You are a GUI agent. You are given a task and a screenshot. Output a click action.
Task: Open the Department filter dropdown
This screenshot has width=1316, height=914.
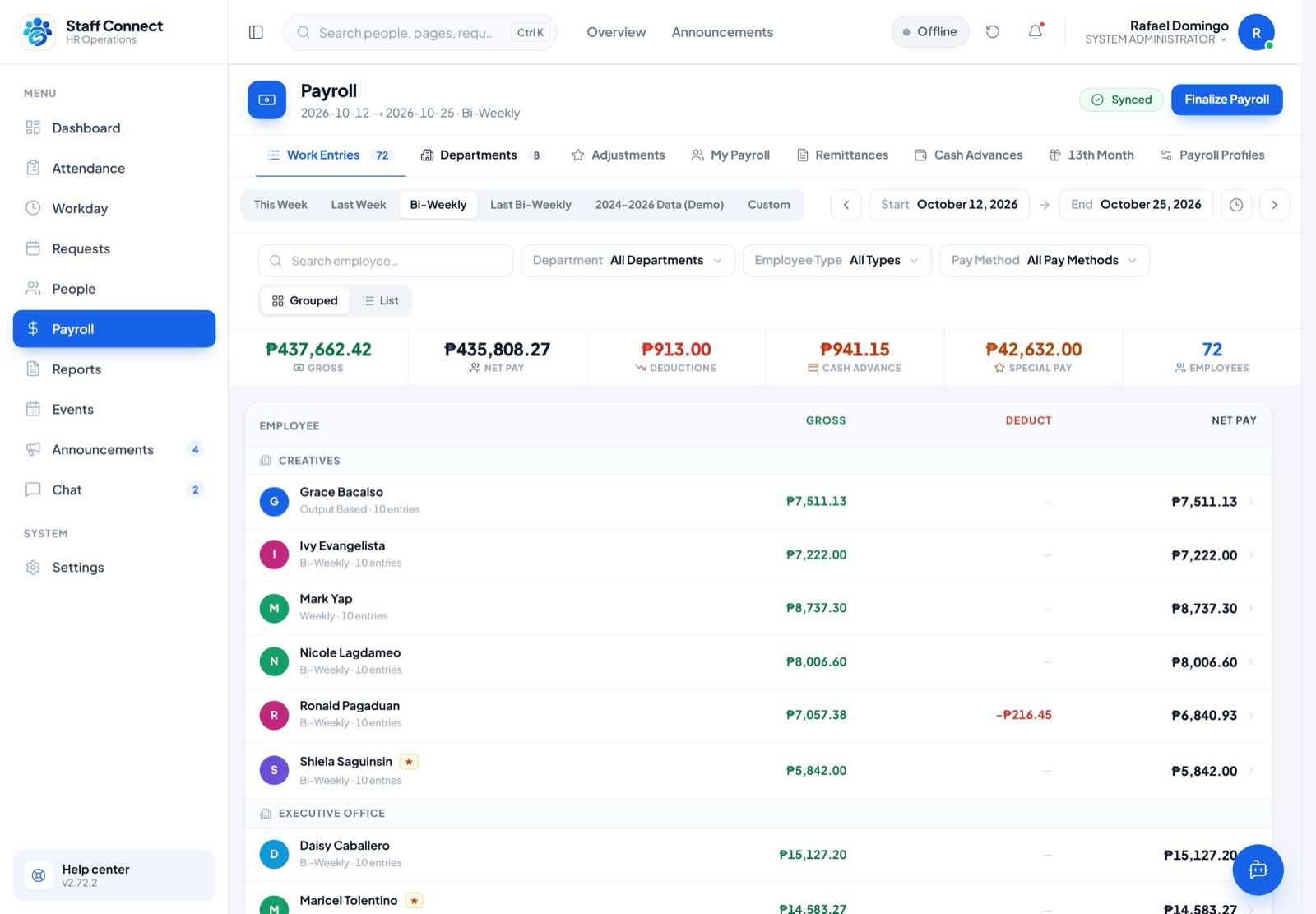[x=628, y=261]
